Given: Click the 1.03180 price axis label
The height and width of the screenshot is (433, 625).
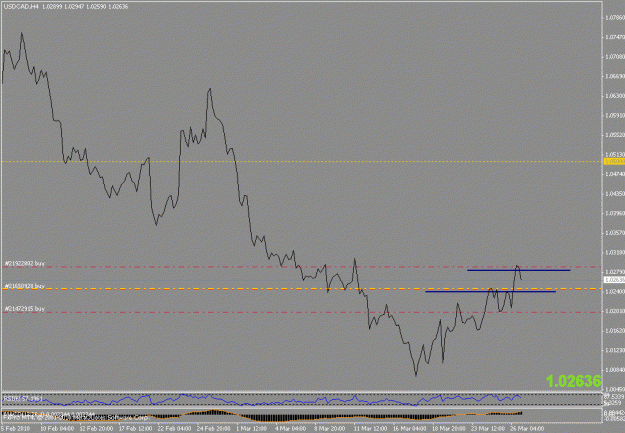Looking at the screenshot, I should 615,252.
